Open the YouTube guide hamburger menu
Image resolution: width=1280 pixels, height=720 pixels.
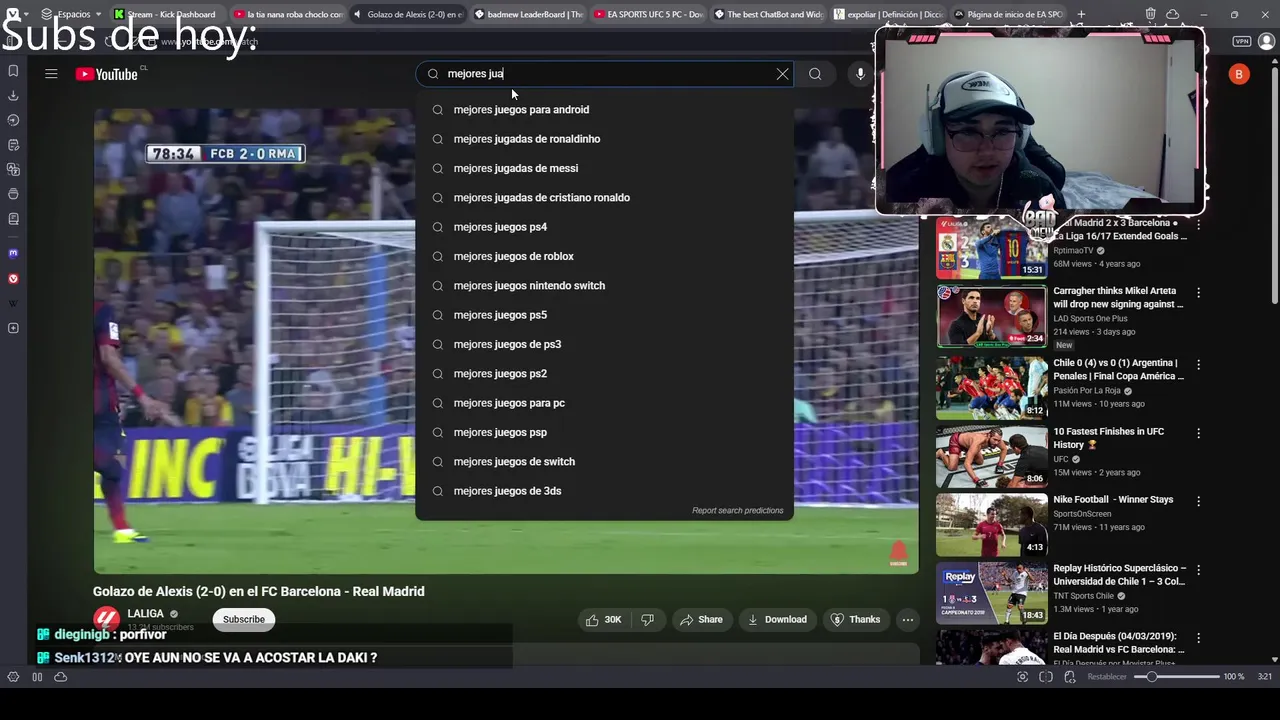51,74
